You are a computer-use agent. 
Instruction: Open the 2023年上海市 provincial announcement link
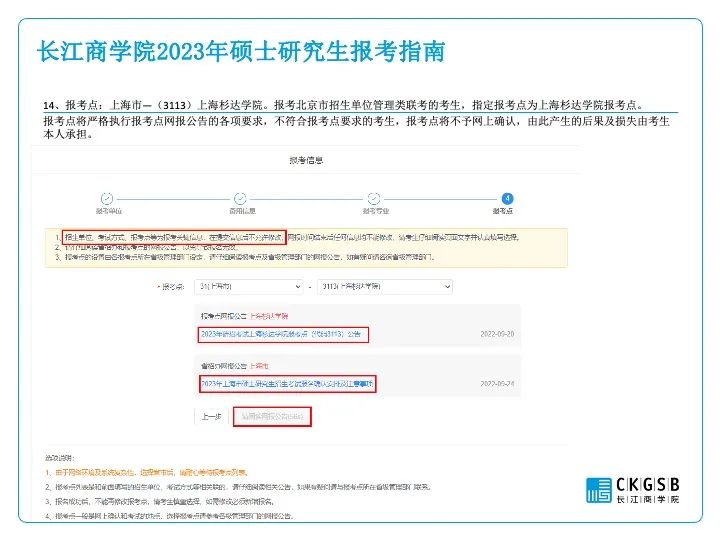(x=287, y=383)
